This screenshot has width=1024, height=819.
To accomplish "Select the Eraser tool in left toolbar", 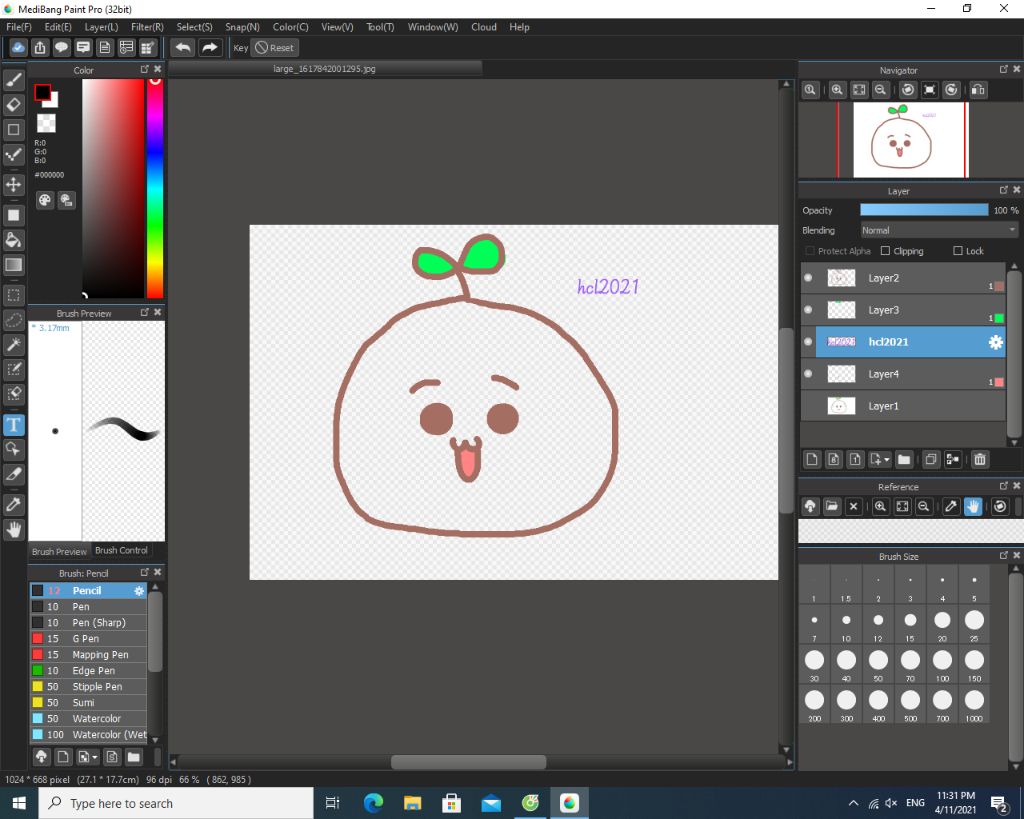I will [x=14, y=104].
